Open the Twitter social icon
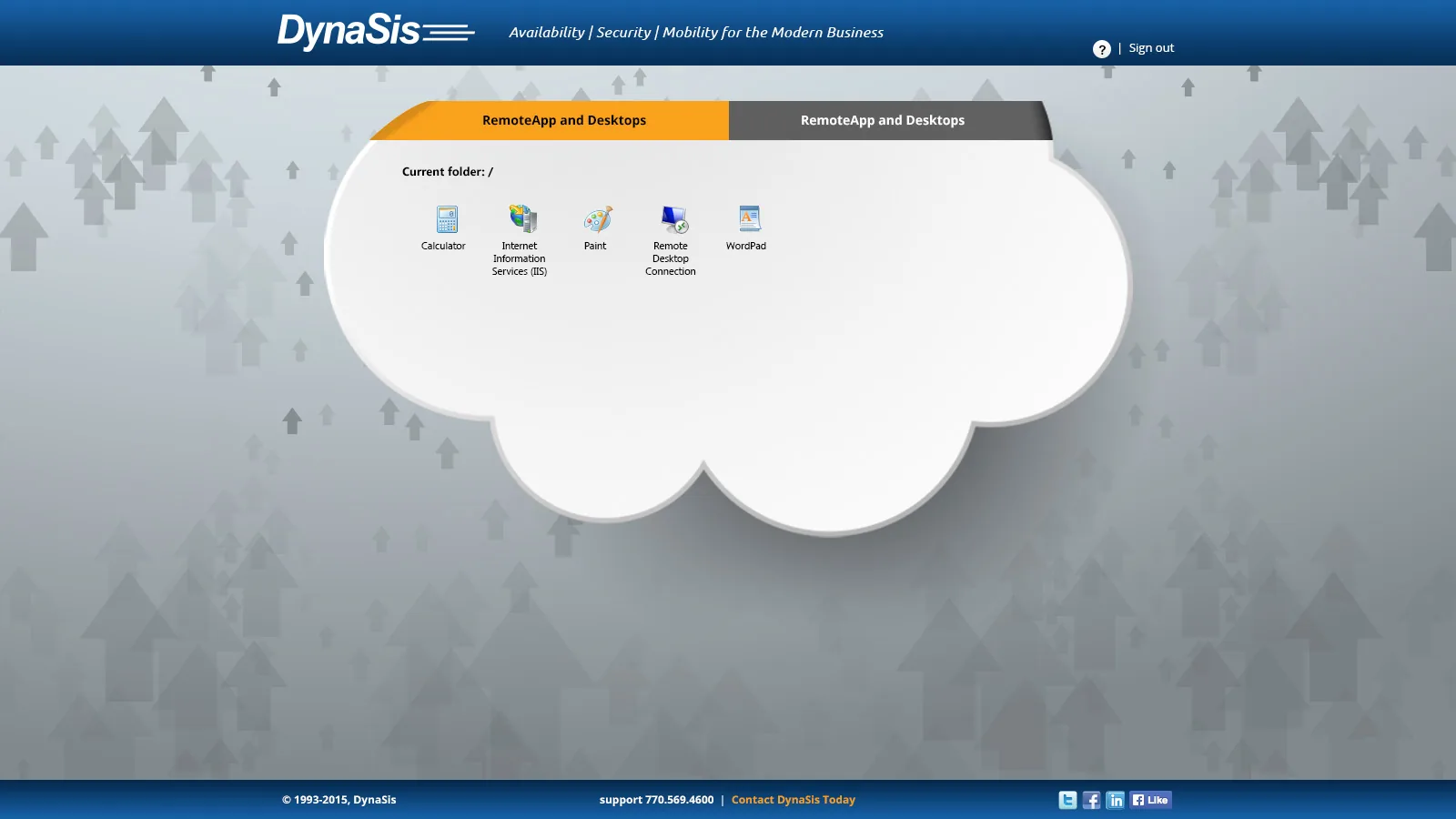Screen dimensions: 1456x819 (1067, 800)
